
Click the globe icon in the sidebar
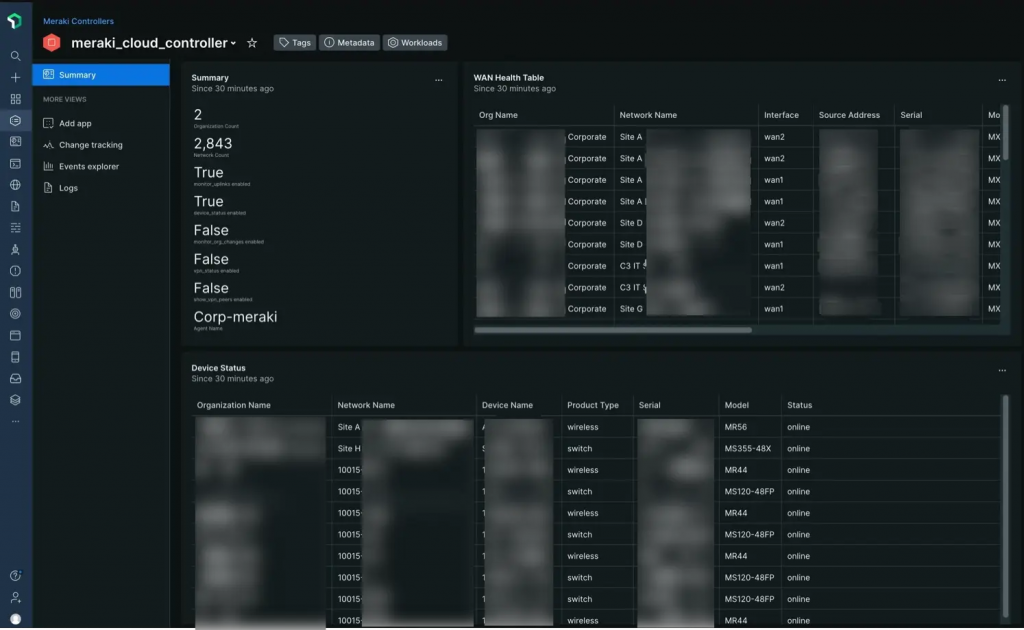click(x=15, y=184)
